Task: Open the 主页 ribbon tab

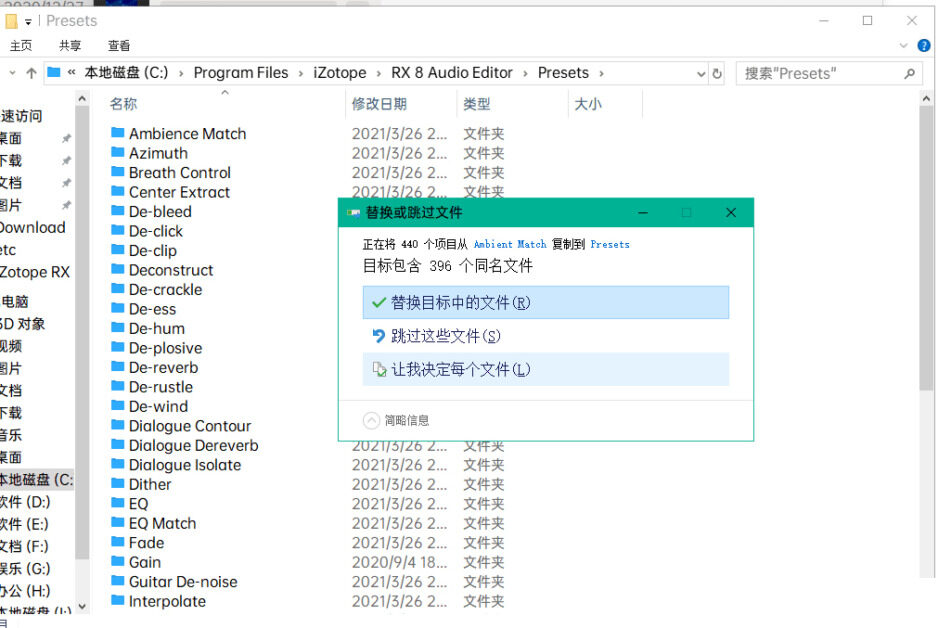Action: [21, 46]
